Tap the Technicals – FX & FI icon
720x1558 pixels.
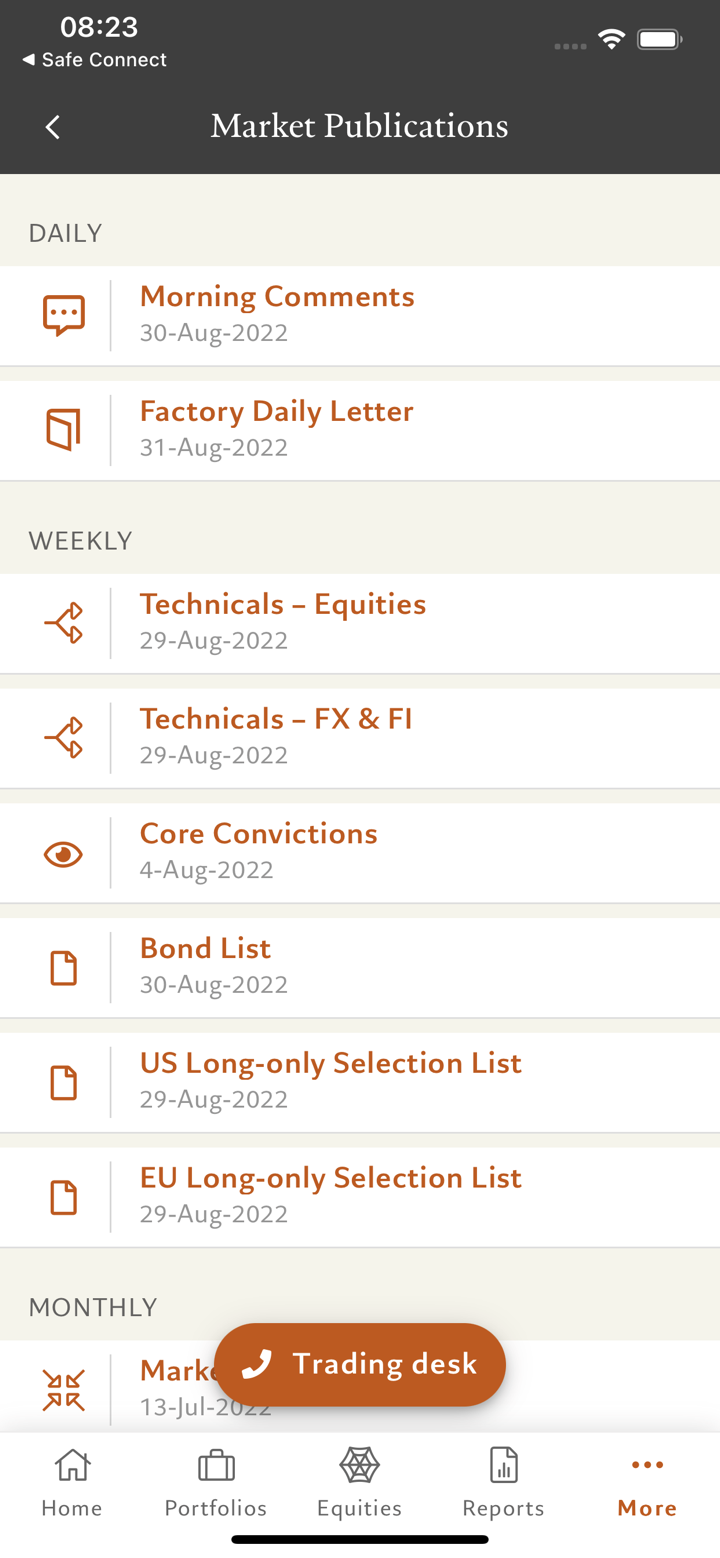[x=63, y=738]
